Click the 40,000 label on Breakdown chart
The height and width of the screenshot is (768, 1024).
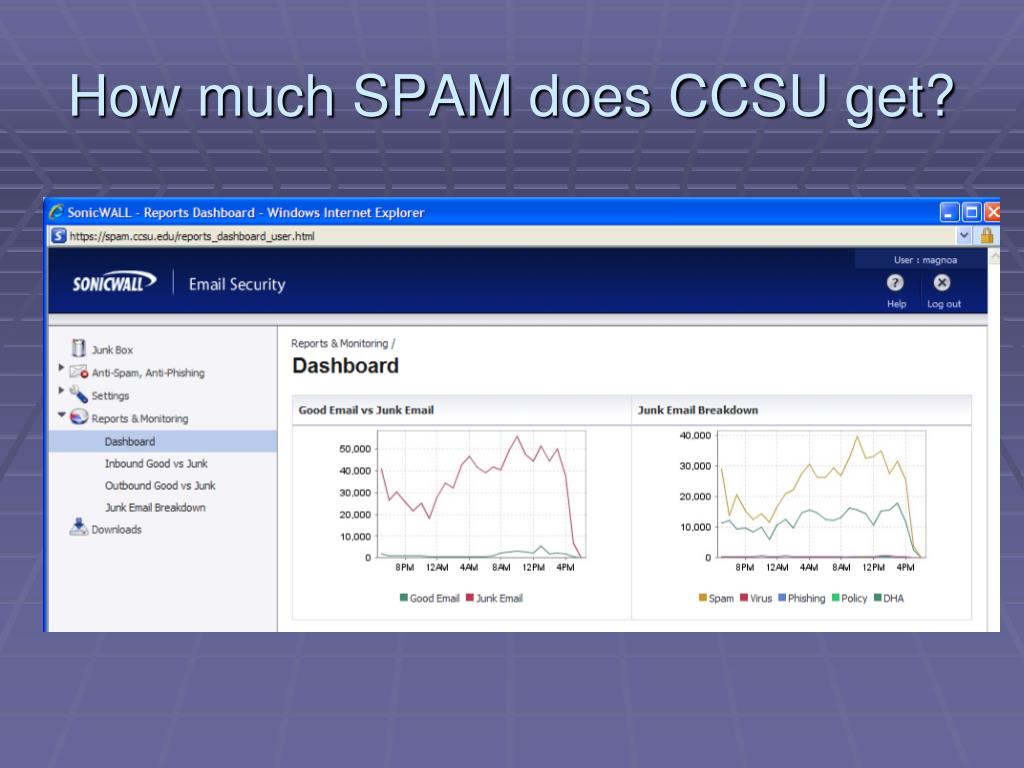pos(695,436)
